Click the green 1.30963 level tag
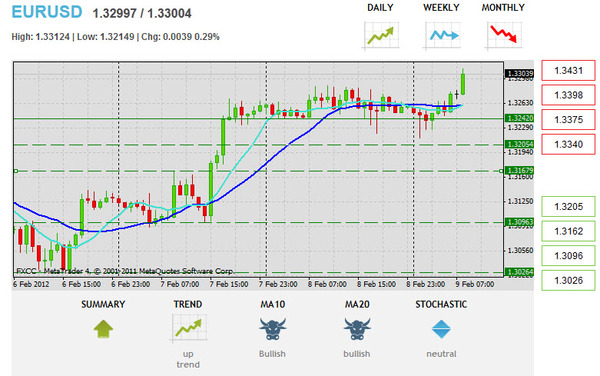The height and width of the screenshot is (376, 600). coord(519,222)
